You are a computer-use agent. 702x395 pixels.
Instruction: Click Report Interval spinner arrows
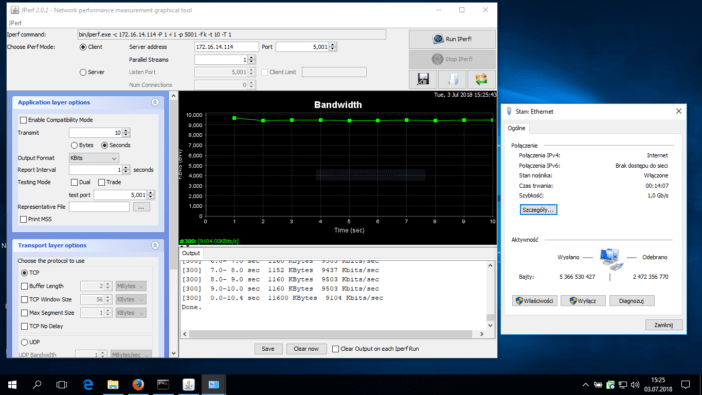tap(126, 170)
